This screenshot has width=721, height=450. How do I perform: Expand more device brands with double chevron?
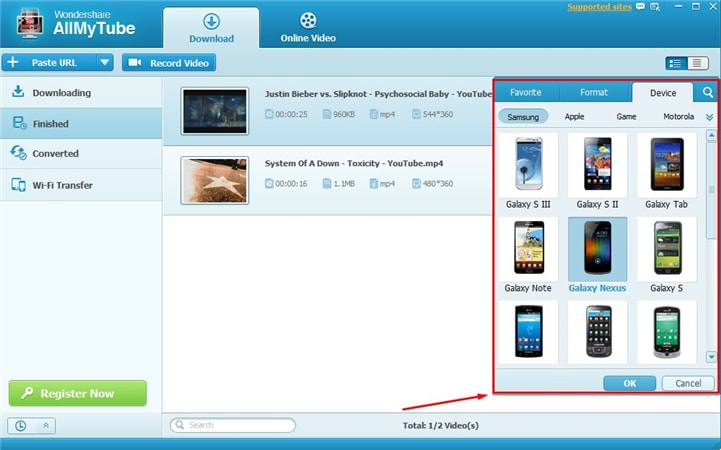pos(710,118)
